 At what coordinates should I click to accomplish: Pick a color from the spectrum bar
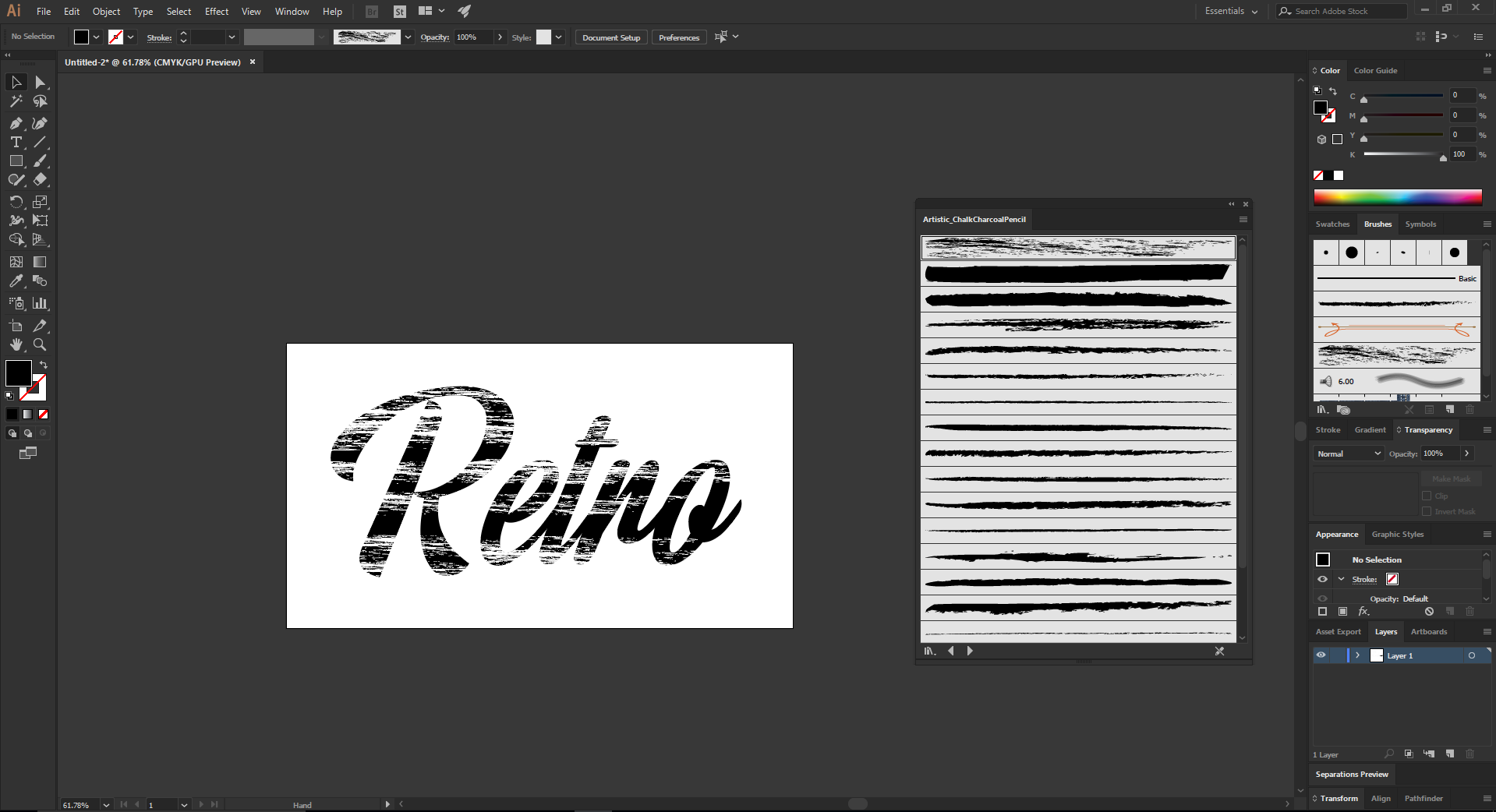tap(1398, 197)
